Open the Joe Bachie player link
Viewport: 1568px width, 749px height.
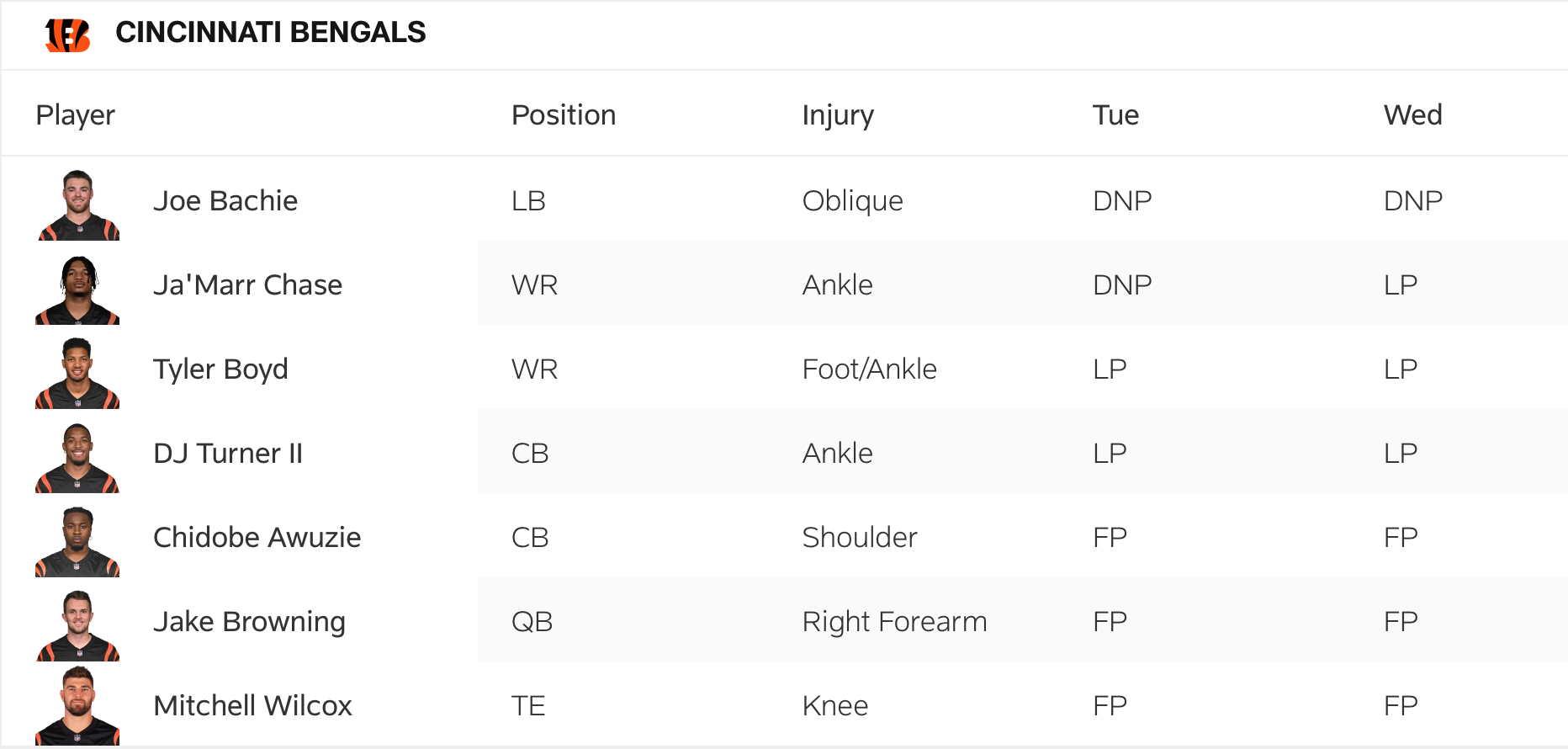tap(225, 201)
